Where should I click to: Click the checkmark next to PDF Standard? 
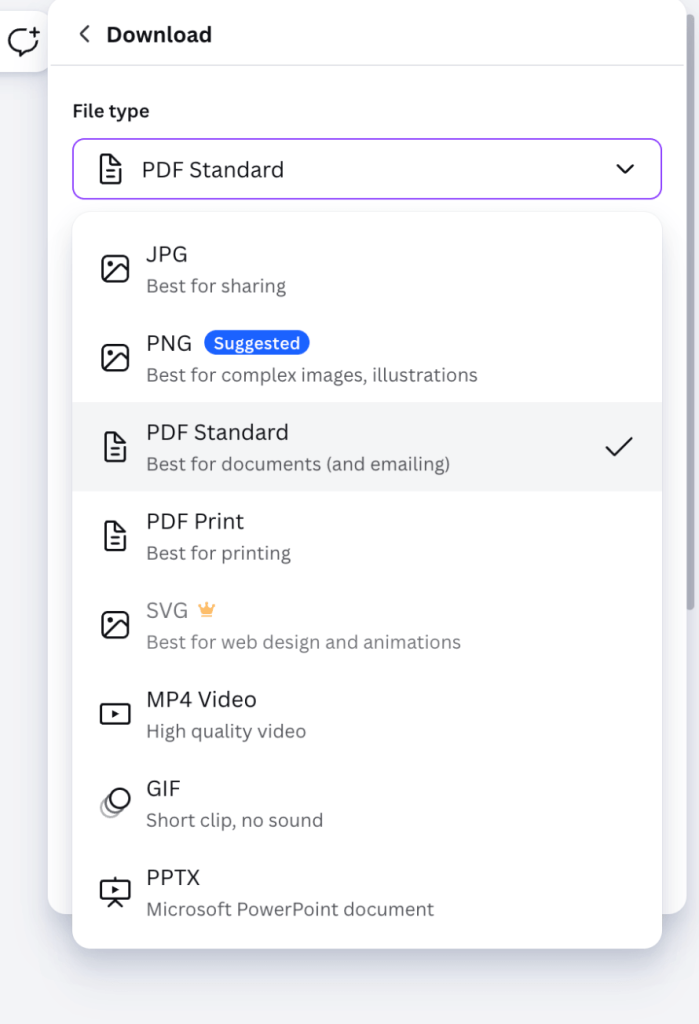click(x=618, y=447)
